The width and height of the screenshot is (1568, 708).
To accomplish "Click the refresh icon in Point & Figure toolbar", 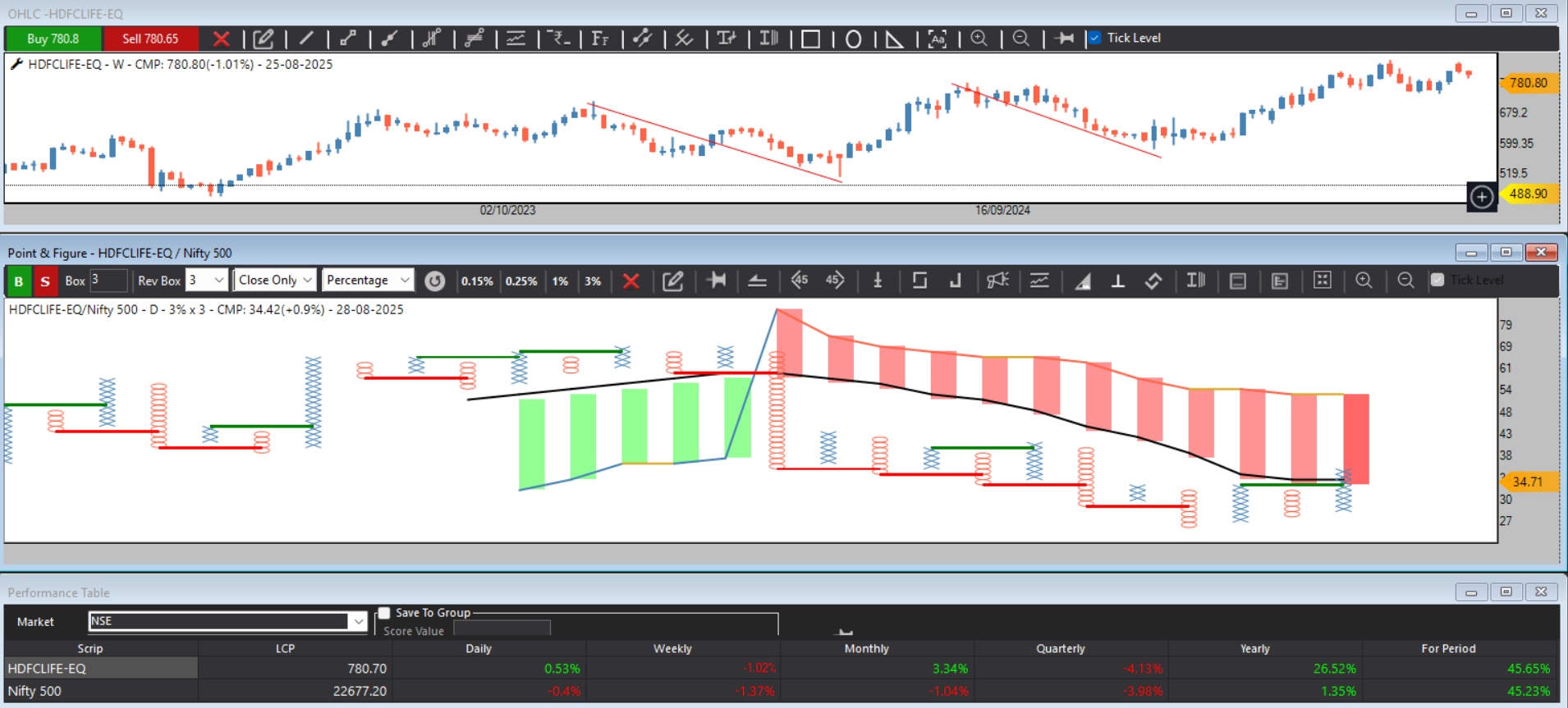I will point(435,281).
